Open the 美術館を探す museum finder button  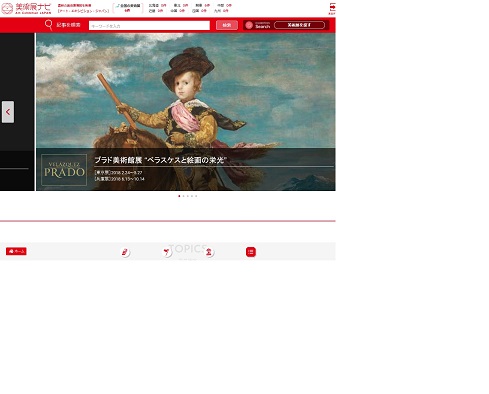click(x=299, y=25)
